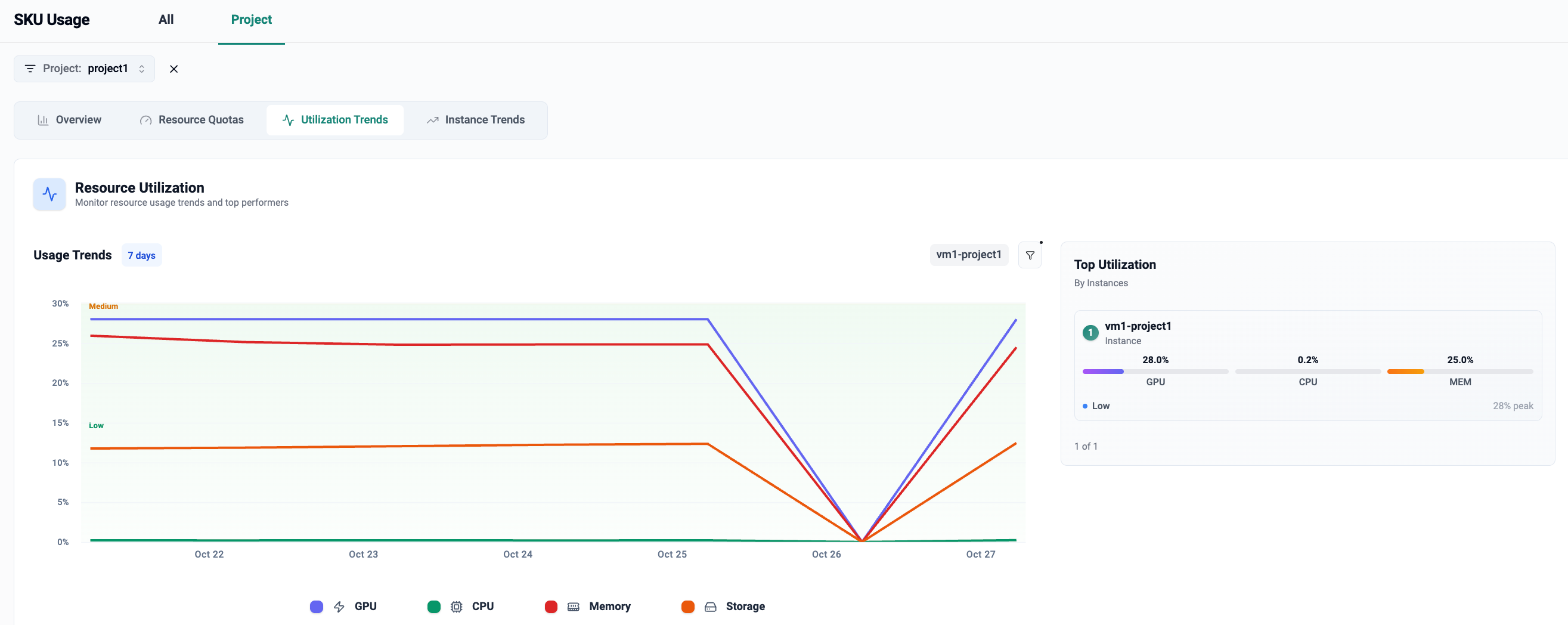This screenshot has height=625, width=1568.
Task: Click the GPU lightning bolt legend icon
Action: click(x=339, y=606)
